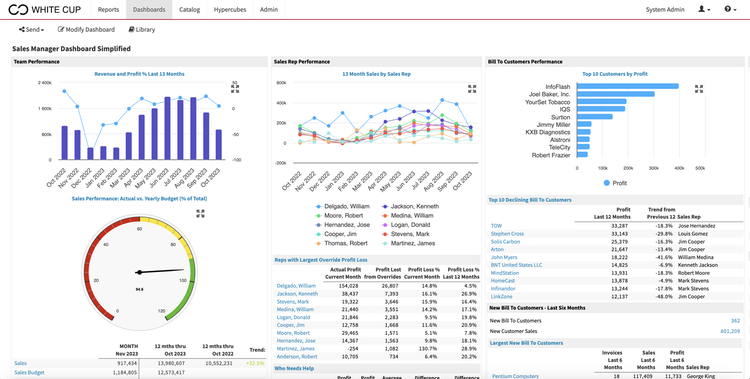This screenshot has height=379, width=750.
Task: Go to the Reports tab
Action: point(108,10)
